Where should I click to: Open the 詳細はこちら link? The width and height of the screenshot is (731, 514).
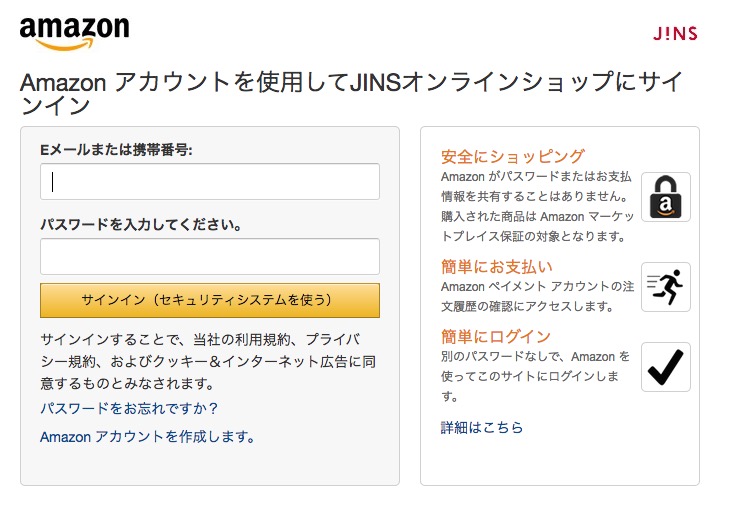[x=482, y=427]
